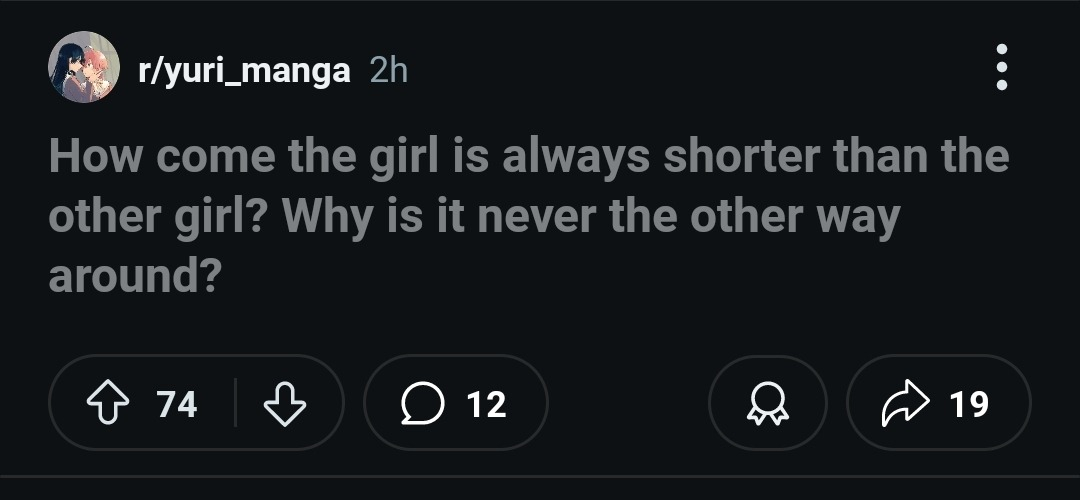Image resolution: width=1080 pixels, height=500 pixels.
Task: Open the r/yuri_manga community avatar
Action: [84, 68]
